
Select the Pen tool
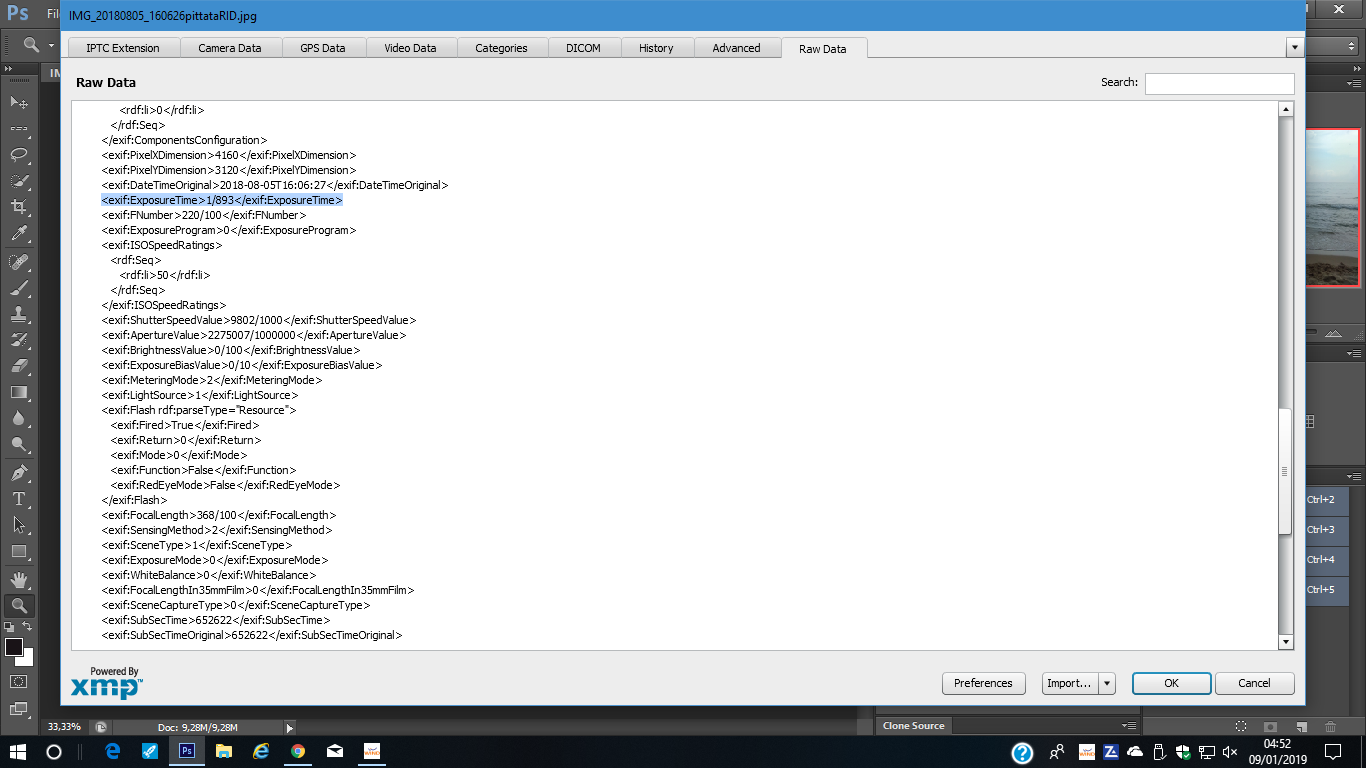[19, 472]
